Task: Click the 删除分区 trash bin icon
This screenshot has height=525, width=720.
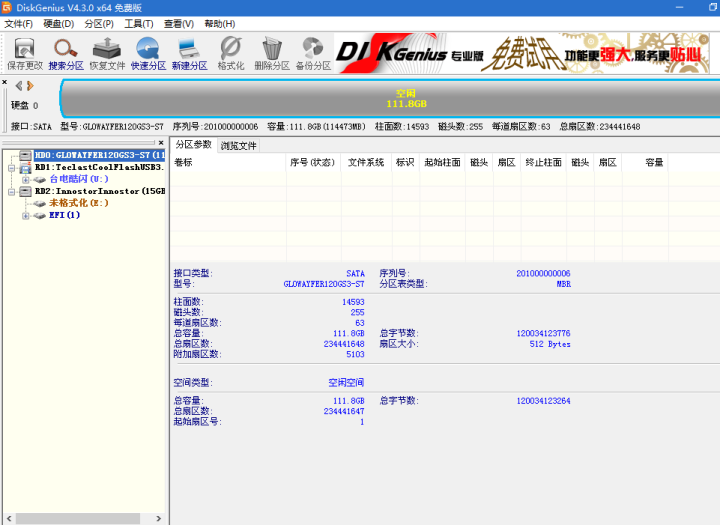Action: coord(271,52)
